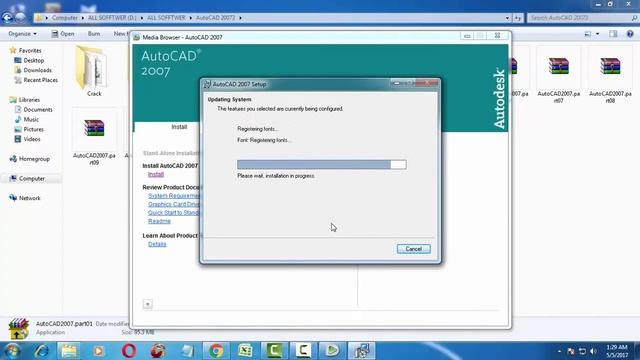640x360 pixels.
Task: Open Documents library in the sidebar
Action: 33,109
